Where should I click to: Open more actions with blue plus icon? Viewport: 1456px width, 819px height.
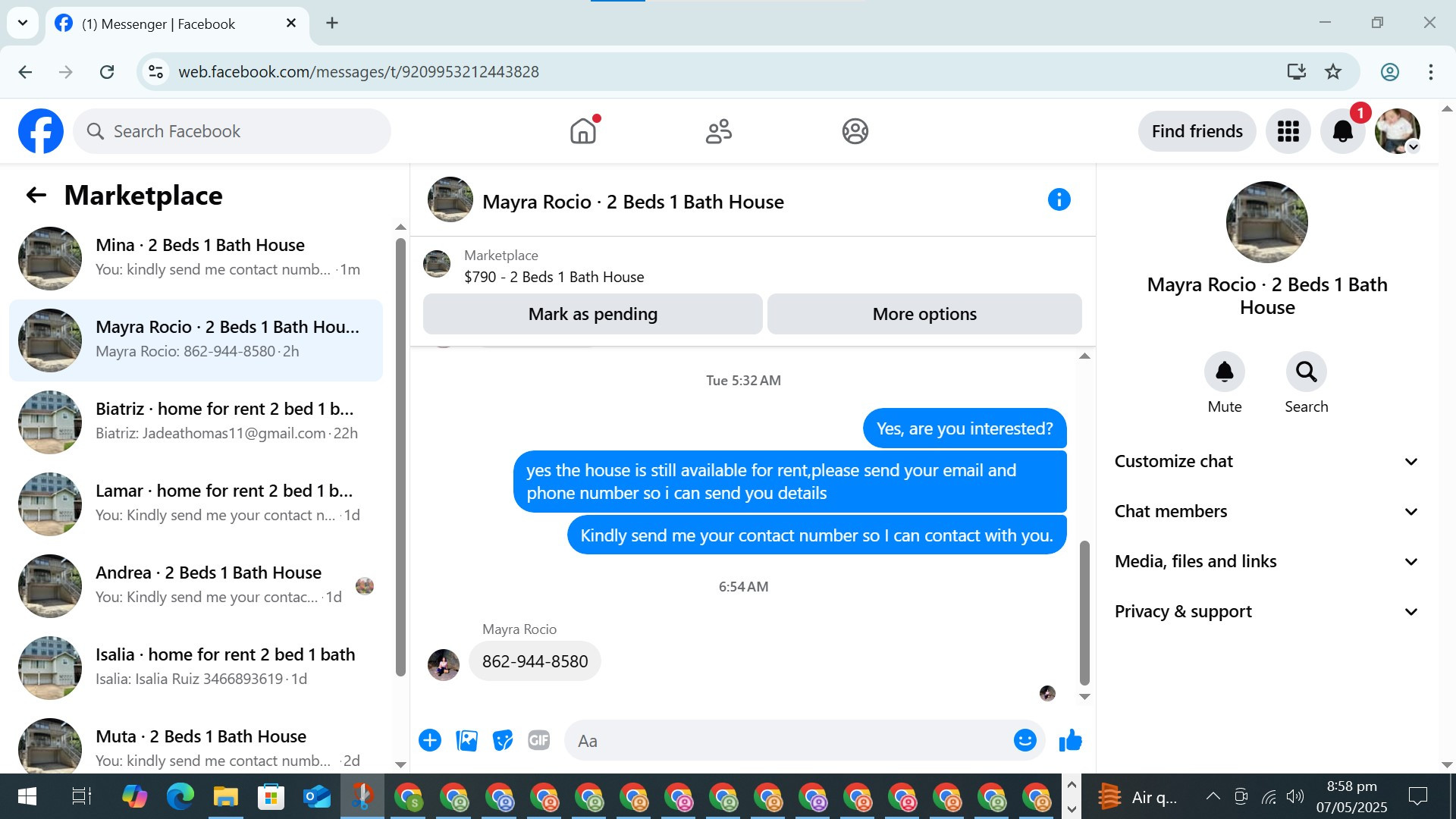[430, 740]
